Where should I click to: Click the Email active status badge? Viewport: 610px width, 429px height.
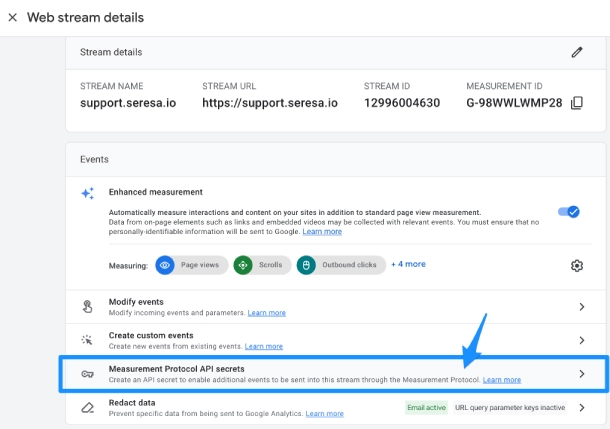(426, 408)
